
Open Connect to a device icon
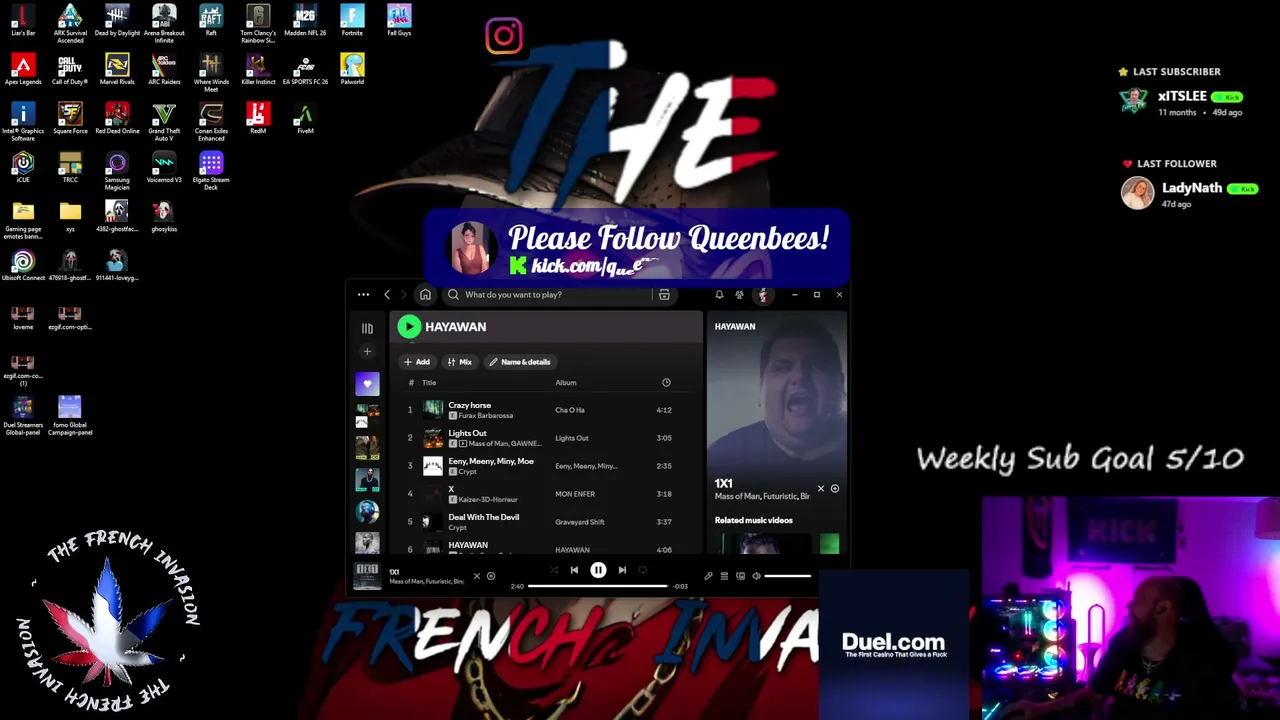click(740, 576)
